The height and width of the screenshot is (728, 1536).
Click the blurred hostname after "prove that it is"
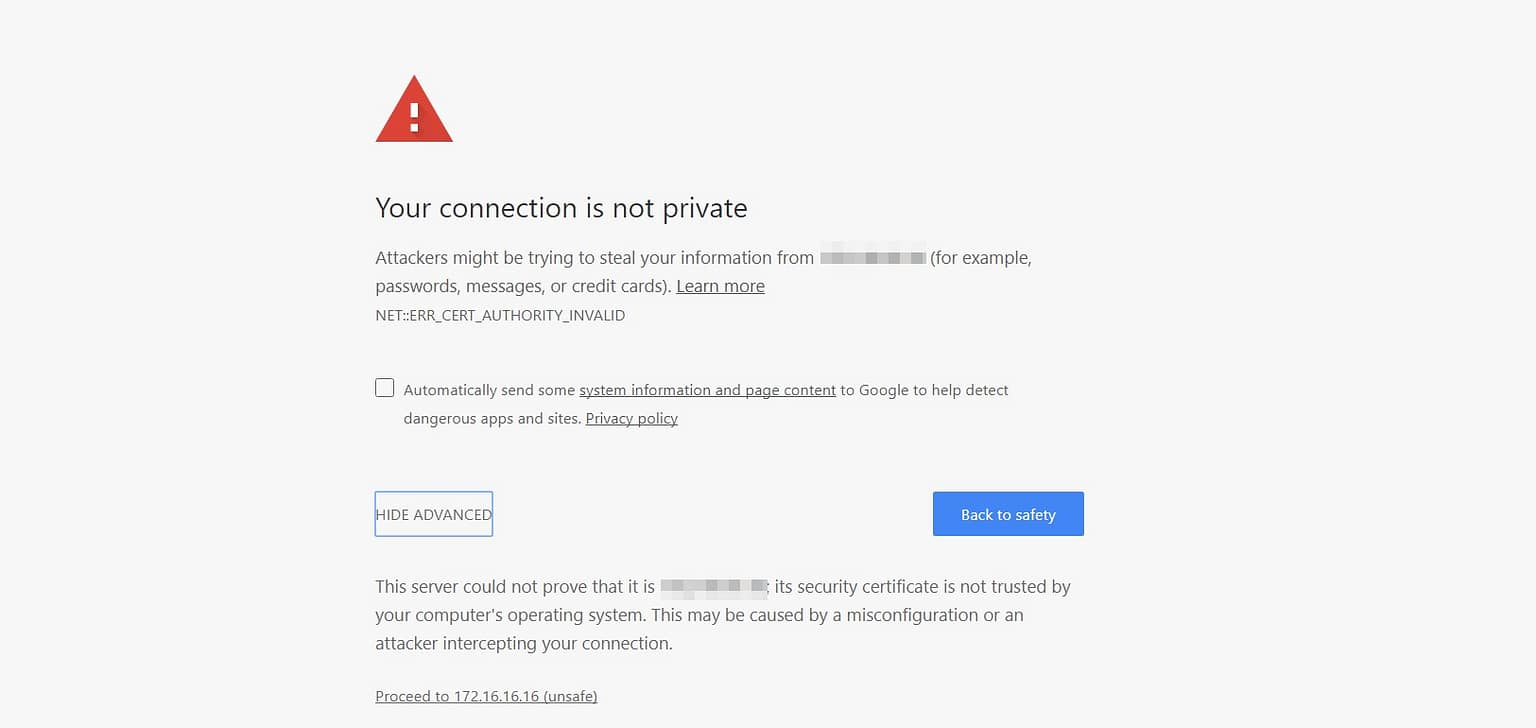[x=714, y=587]
